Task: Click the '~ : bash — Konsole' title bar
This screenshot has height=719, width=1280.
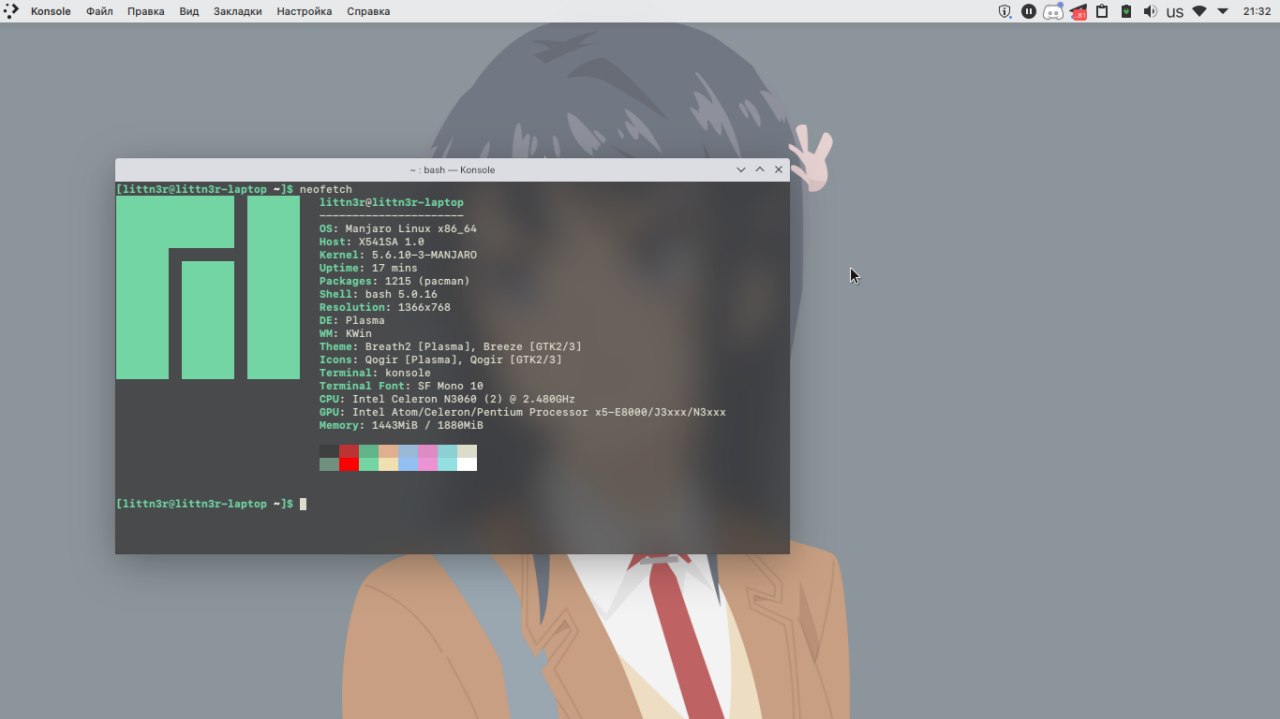Action: (452, 170)
